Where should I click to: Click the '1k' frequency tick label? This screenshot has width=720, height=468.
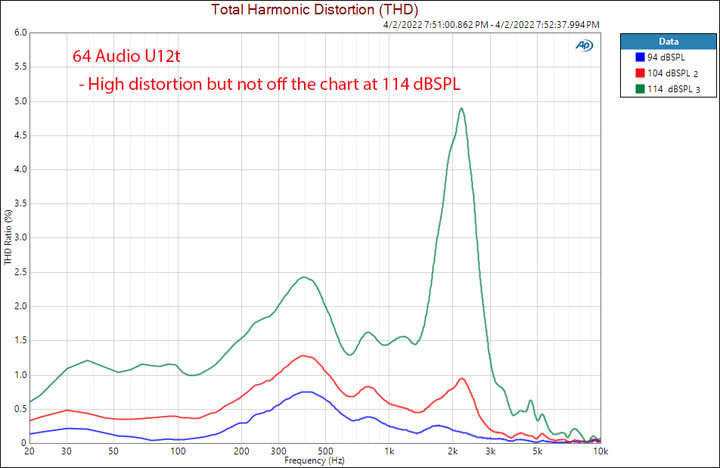coord(389,451)
